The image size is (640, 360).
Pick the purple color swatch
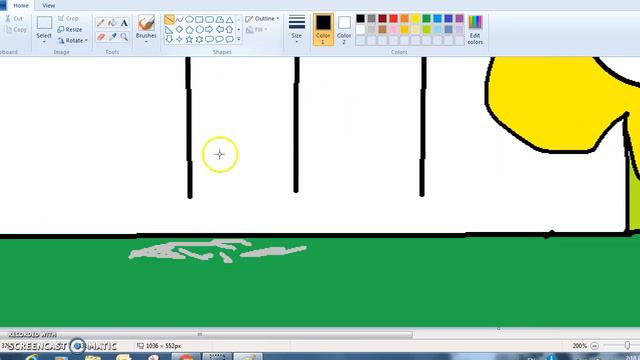click(x=460, y=19)
